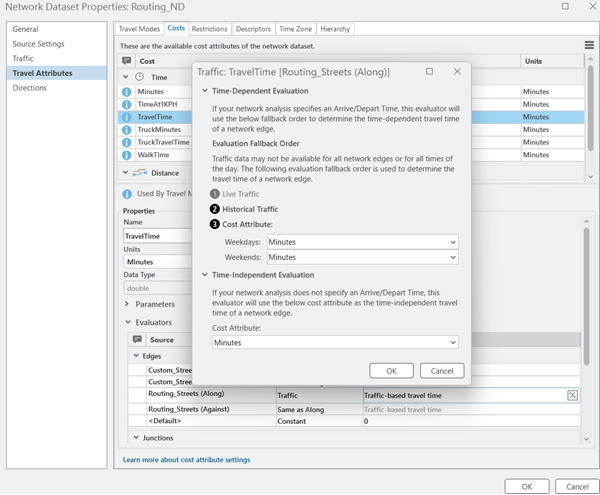600x495 pixels.
Task: Click the scroll-down arrow of cost list
Action: tap(590, 177)
